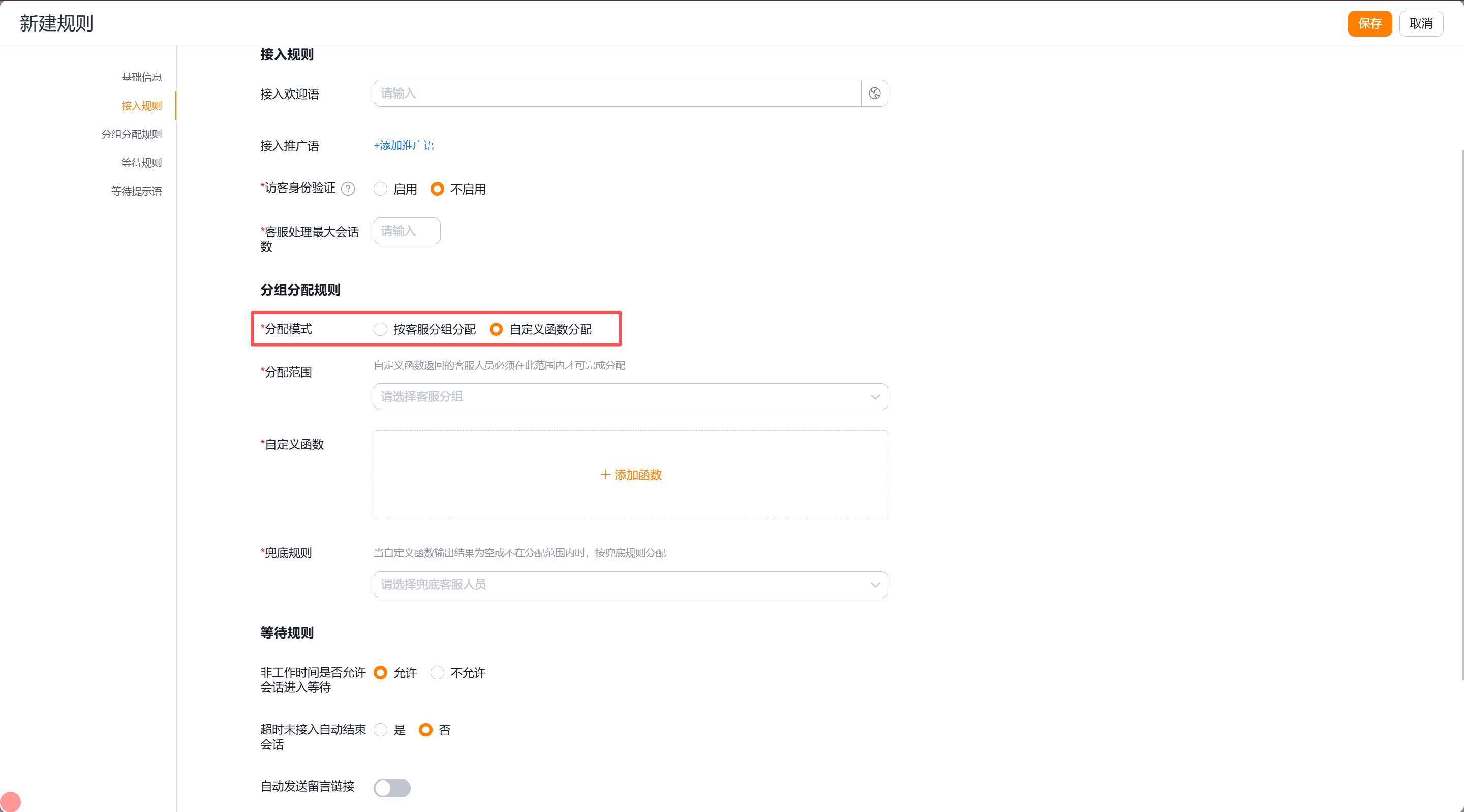Open the 请选择客服分组 dropdown
Viewport: 1464px width, 812px height.
pos(630,397)
